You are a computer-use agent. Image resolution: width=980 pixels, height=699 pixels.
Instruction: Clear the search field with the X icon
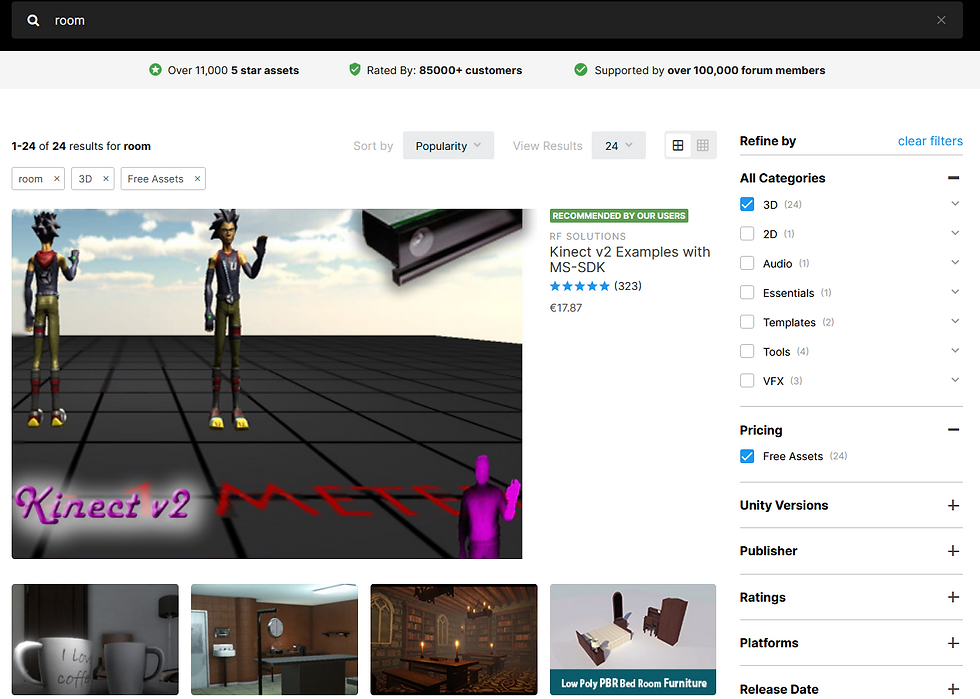tap(941, 20)
